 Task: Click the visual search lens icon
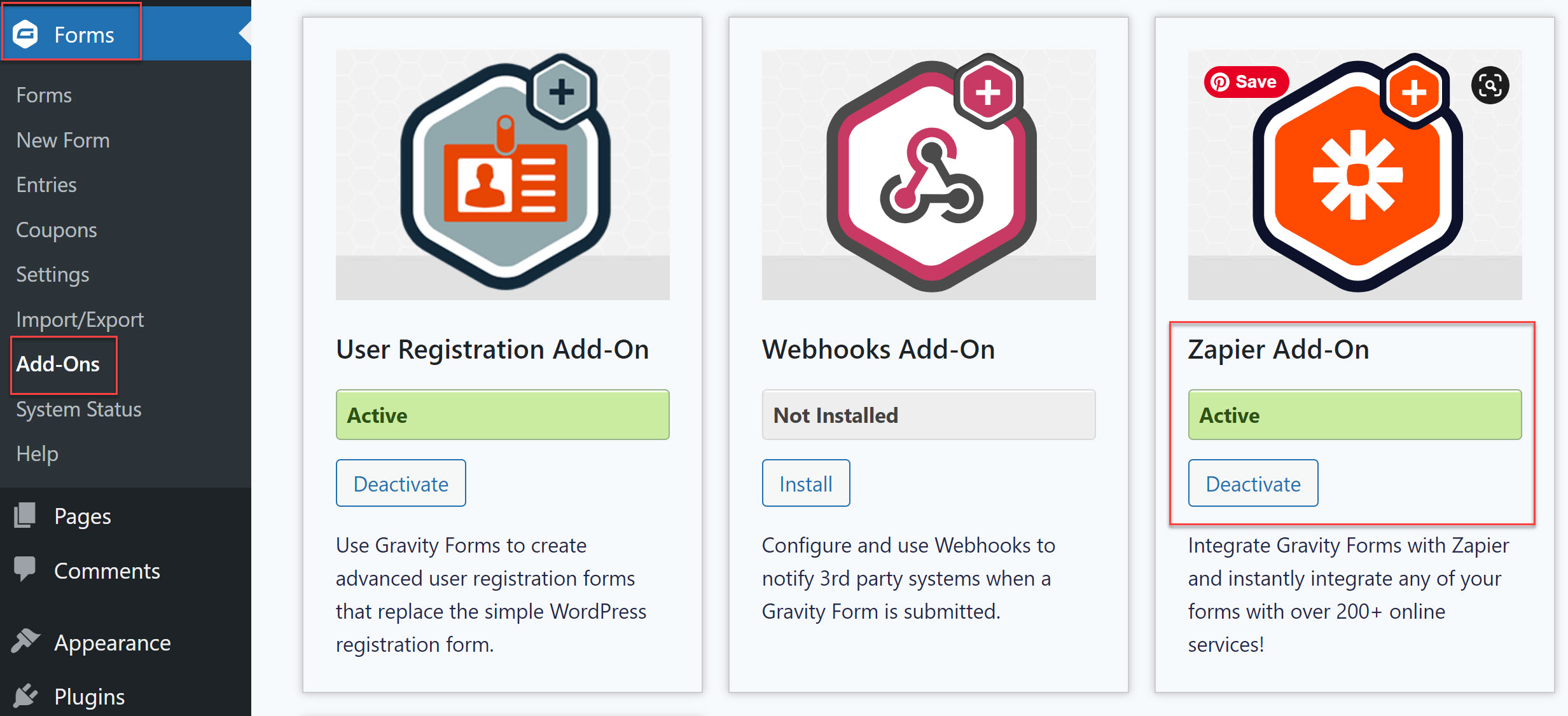tap(1490, 85)
